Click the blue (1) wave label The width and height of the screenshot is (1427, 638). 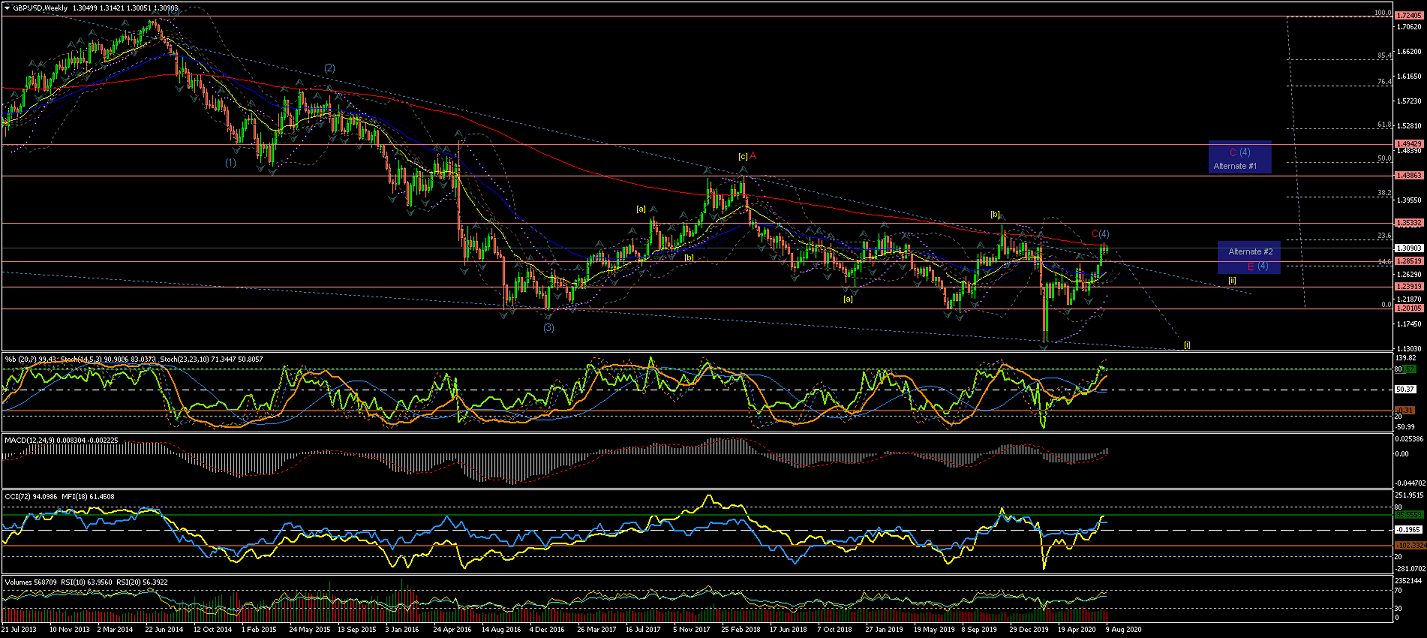click(x=230, y=162)
